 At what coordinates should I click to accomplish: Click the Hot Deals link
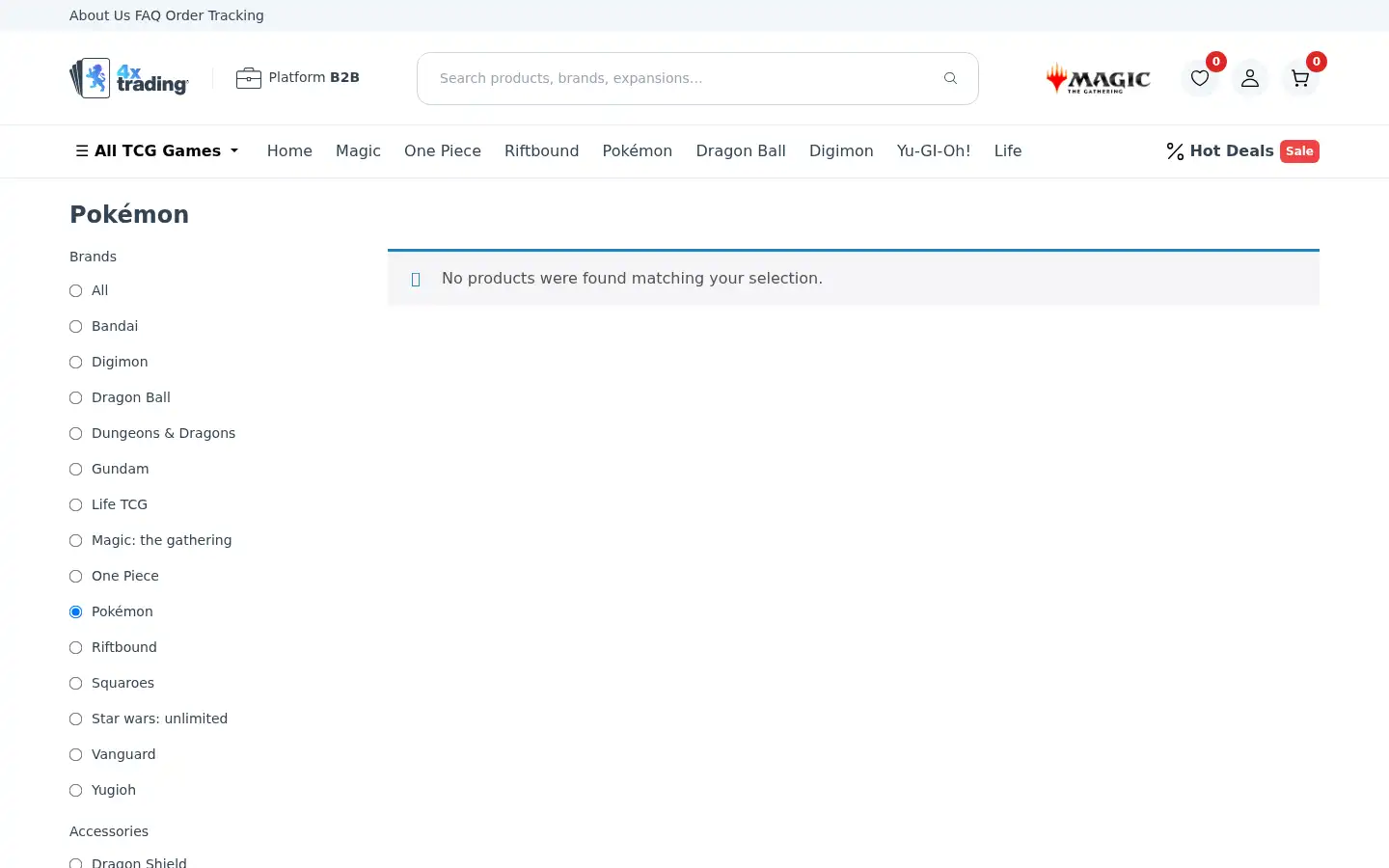coord(1232,151)
